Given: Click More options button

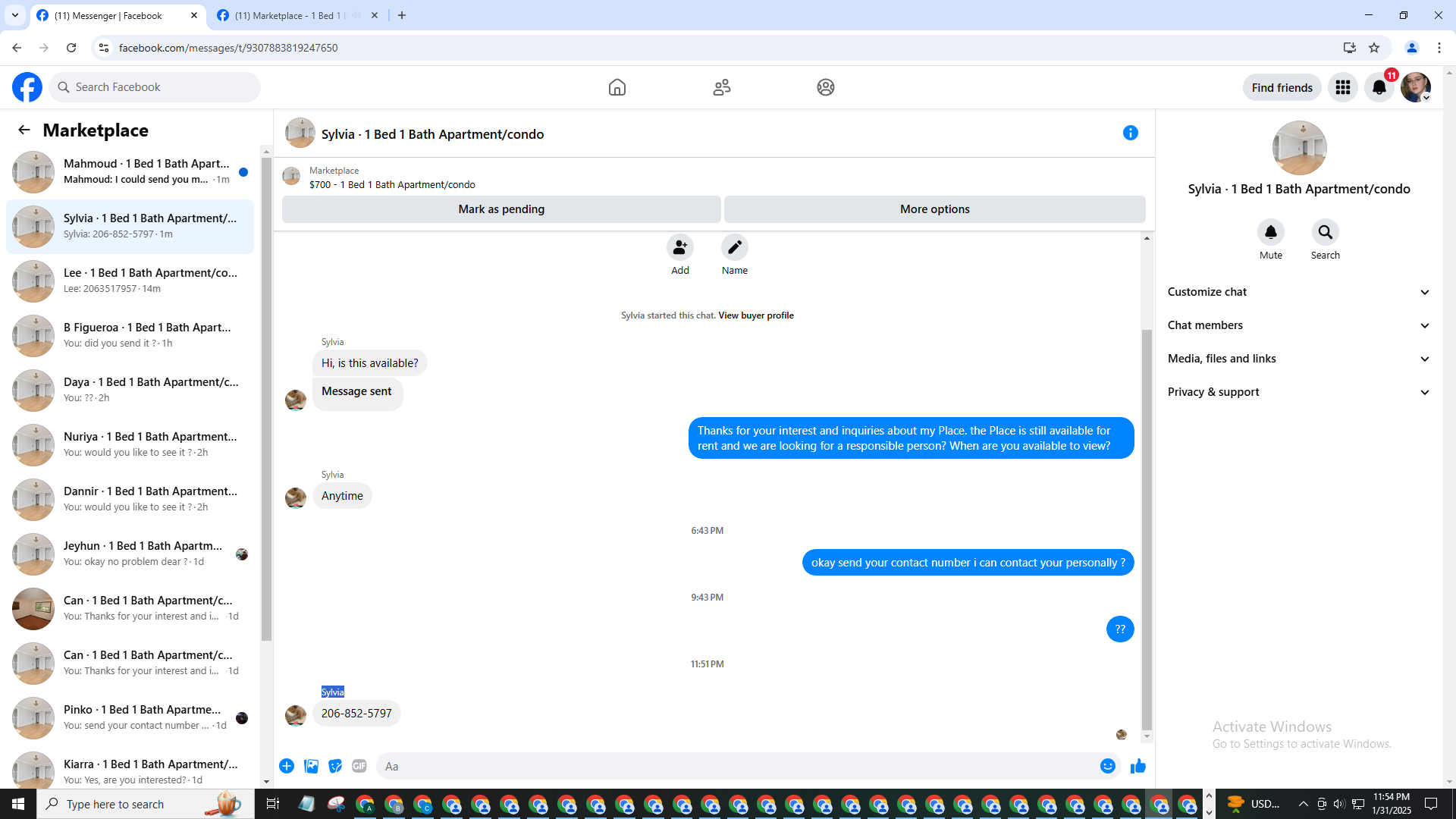Looking at the screenshot, I should (x=935, y=209).
